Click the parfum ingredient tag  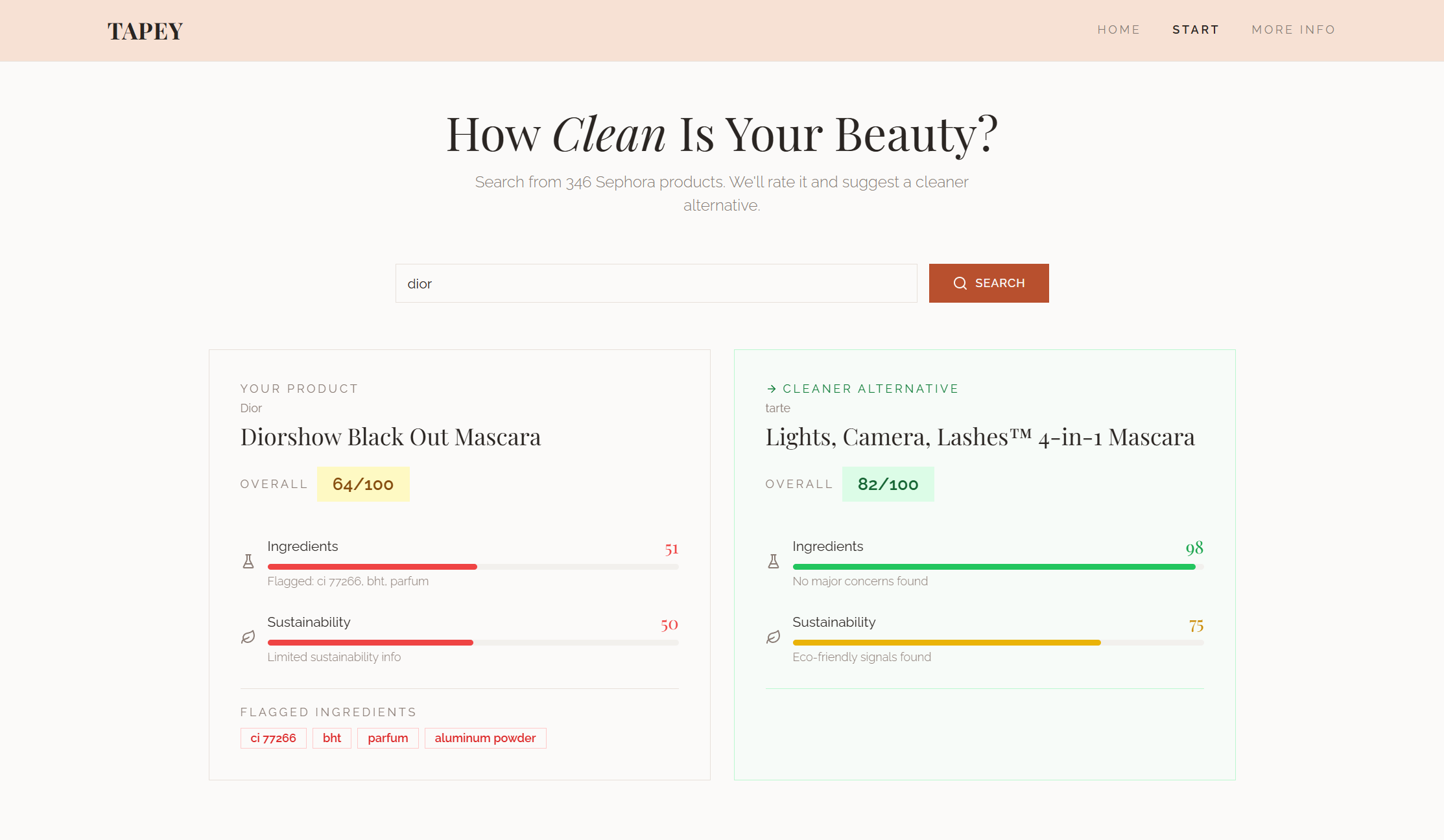pos(388,738)
